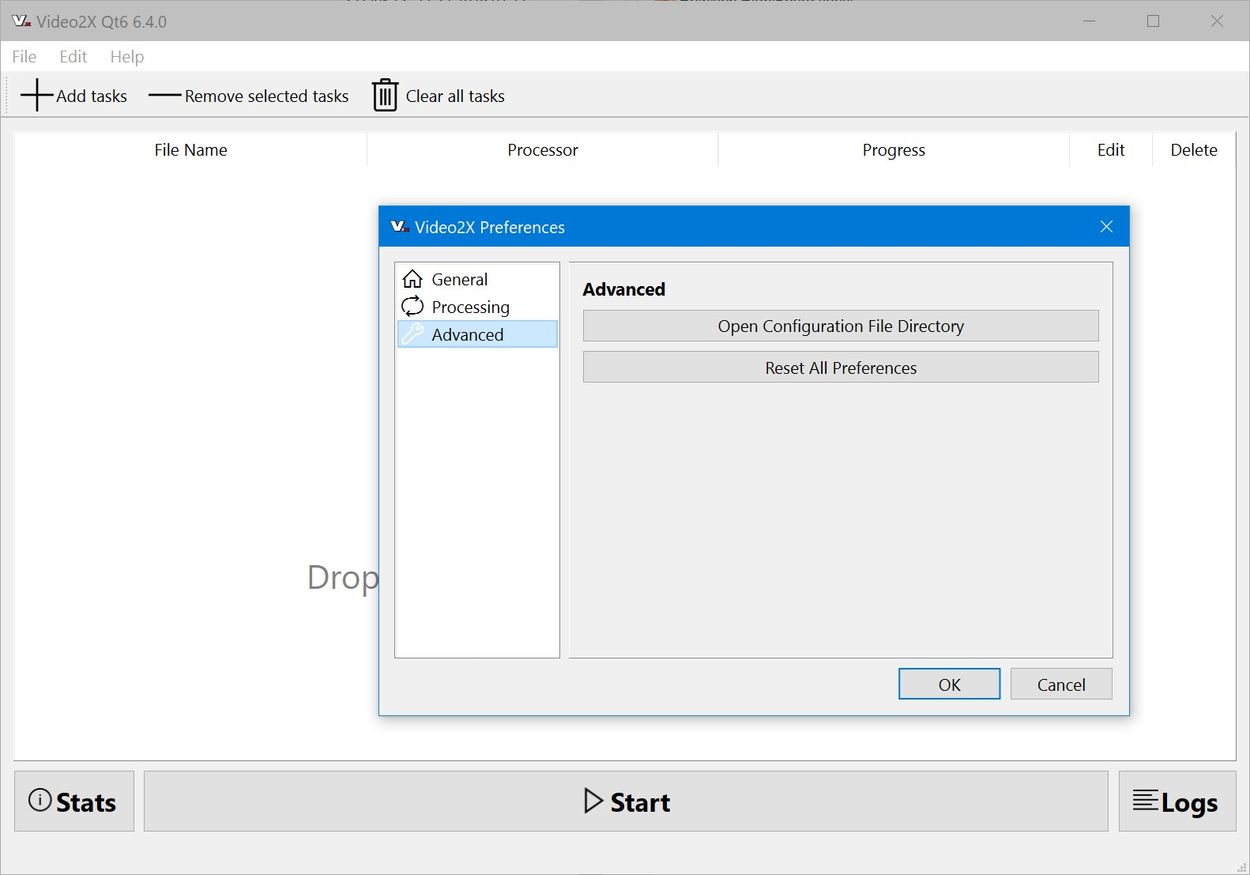Select General in preferences list
Viewport: 1250px width, 875px height.
click(x=477, y=279)
